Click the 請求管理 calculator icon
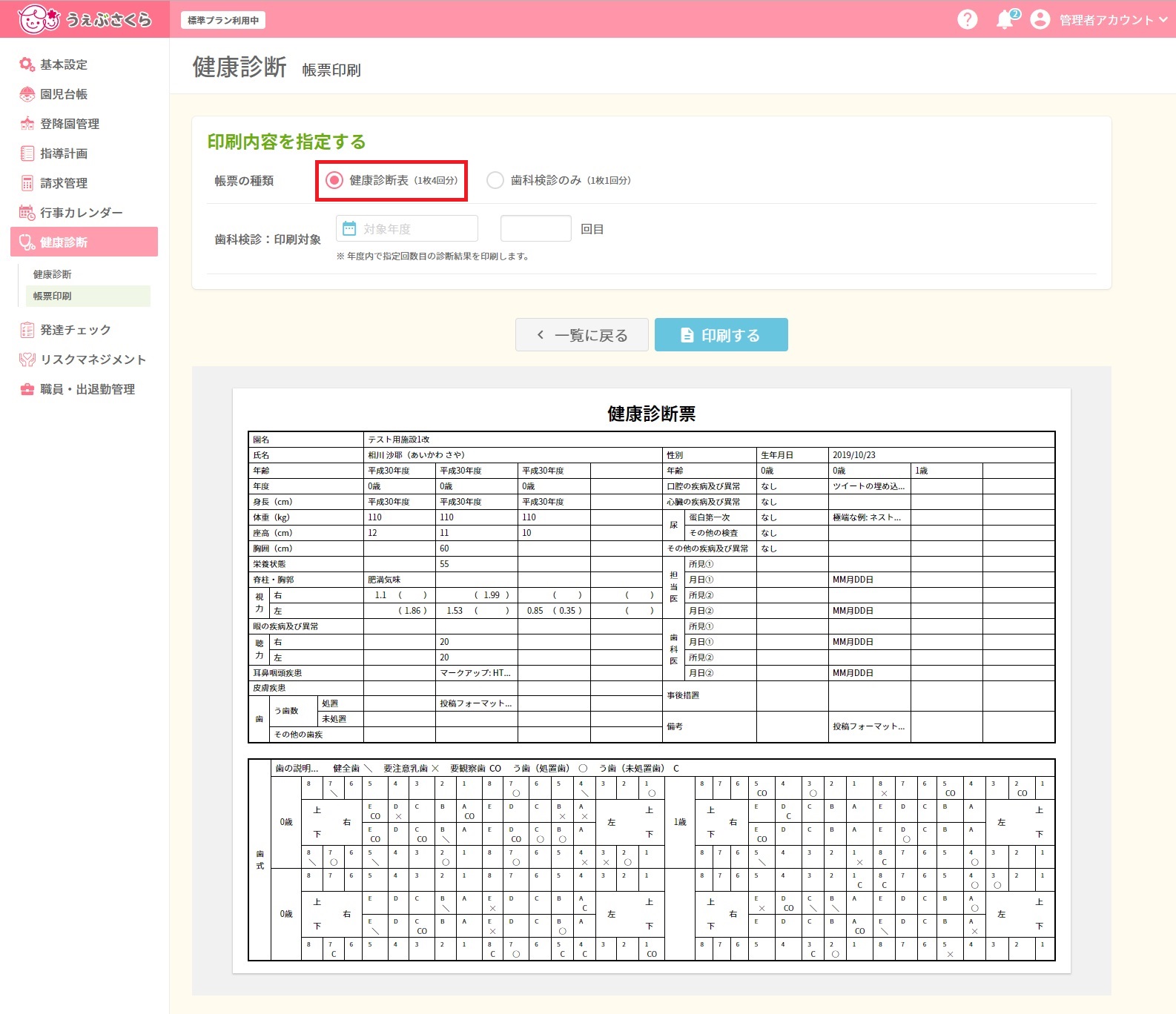This screenshot has height=1014, width=1176. (x=27, y=183)
